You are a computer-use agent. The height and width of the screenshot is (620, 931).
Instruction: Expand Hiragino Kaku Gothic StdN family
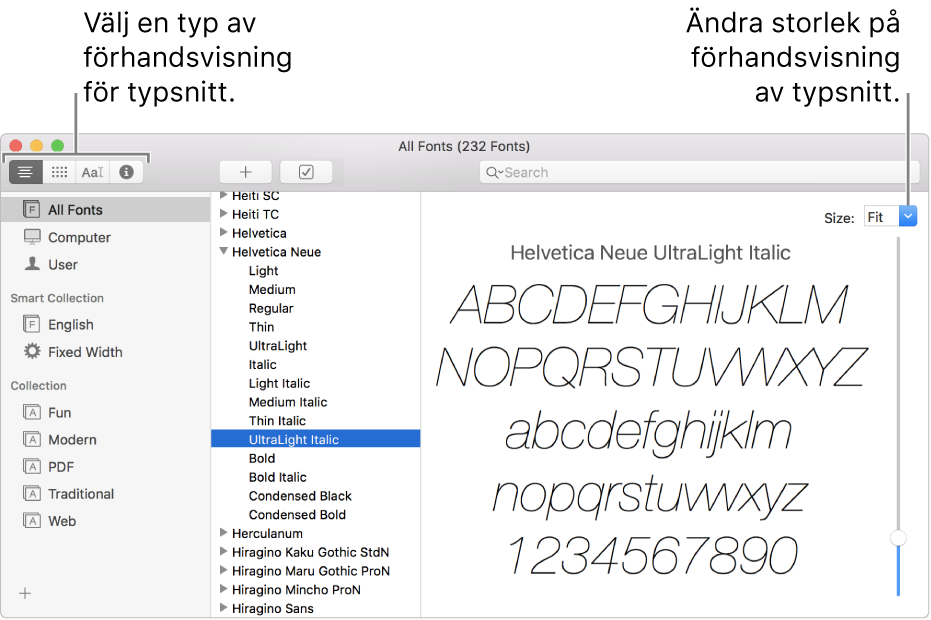(x=224, y=551)
